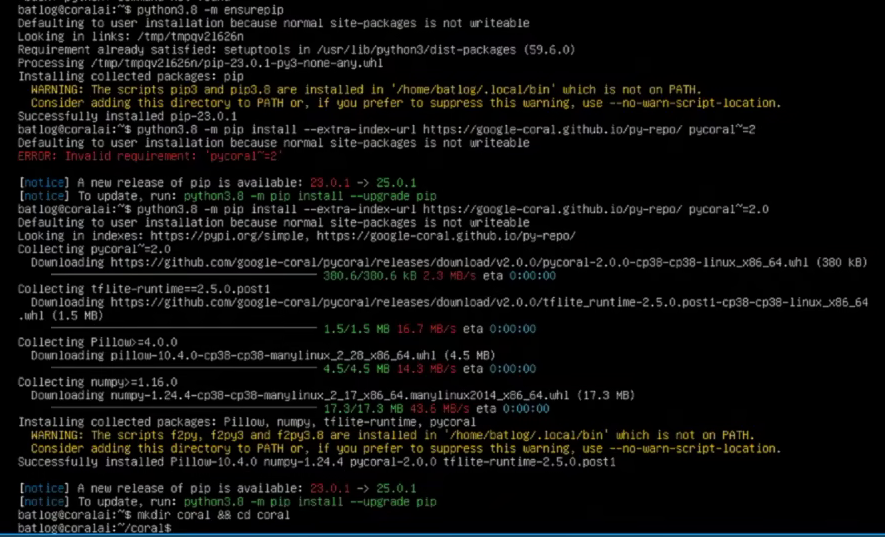Viewport: 885px width, 537px height.
Task: Open the tflite_runtime wheel GitHub download URL
Action: 443,309
